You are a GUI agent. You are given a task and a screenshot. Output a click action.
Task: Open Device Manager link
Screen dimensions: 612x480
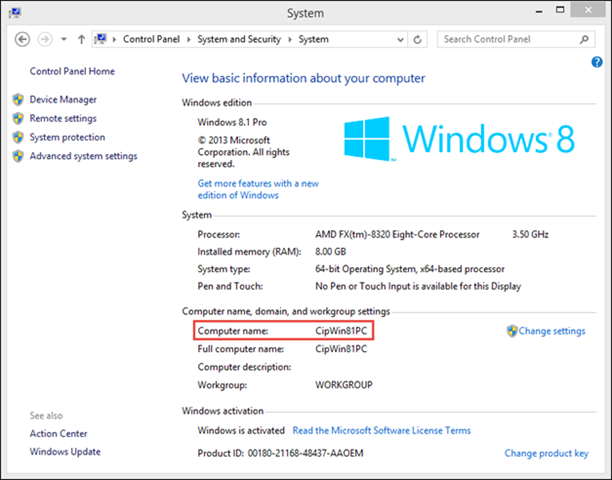[63, 100]
